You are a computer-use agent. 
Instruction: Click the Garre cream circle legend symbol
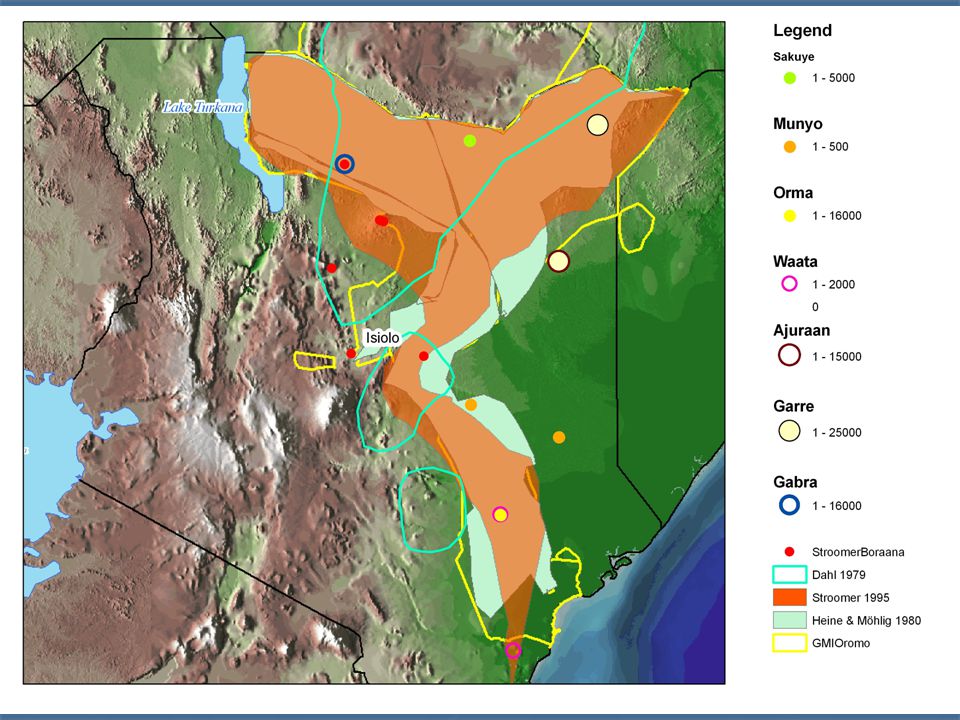[x=790, y=431]
